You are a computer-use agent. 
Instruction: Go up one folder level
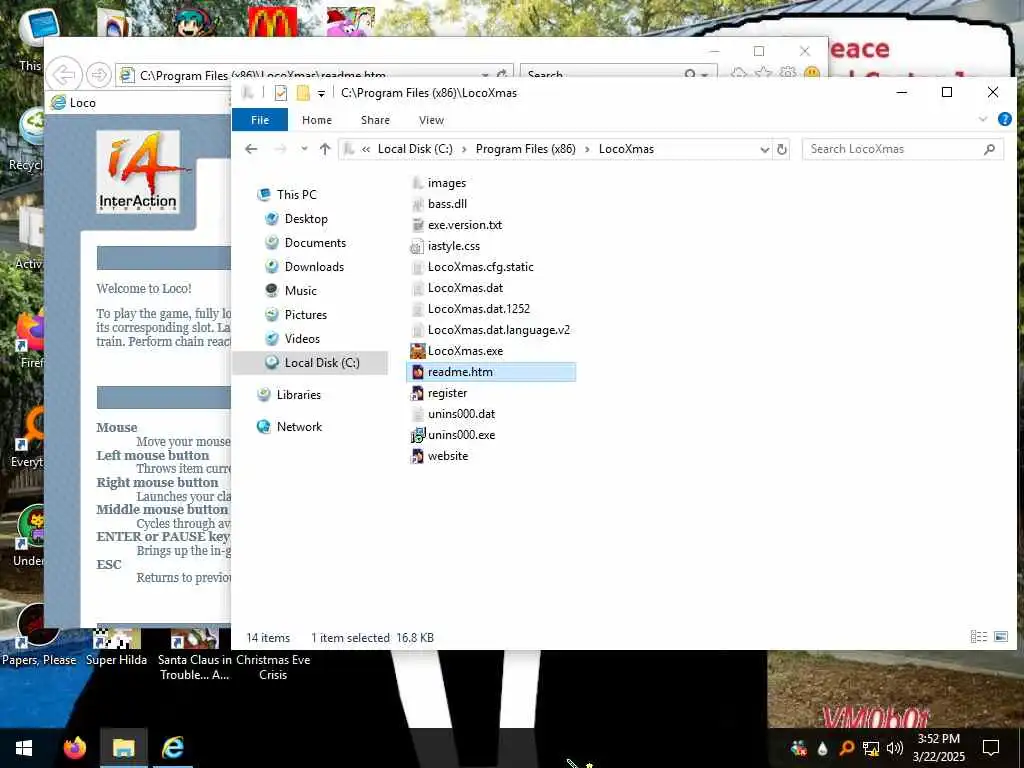click(325, 149)
